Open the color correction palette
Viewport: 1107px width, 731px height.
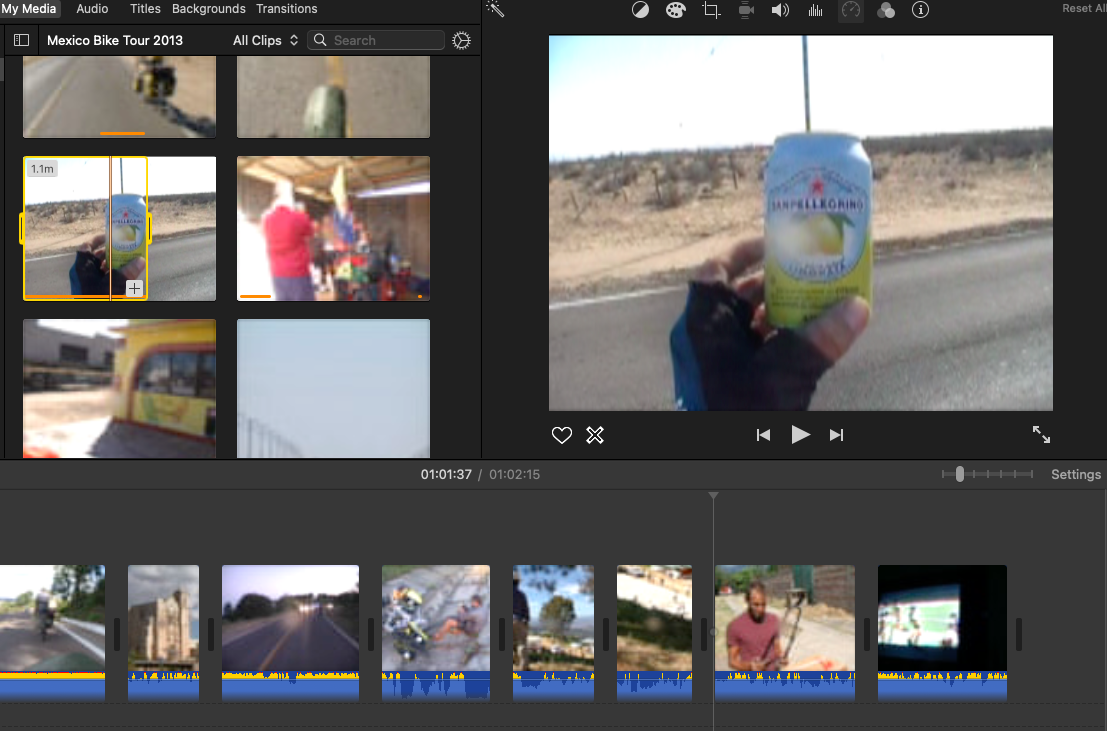coord(676,10)
